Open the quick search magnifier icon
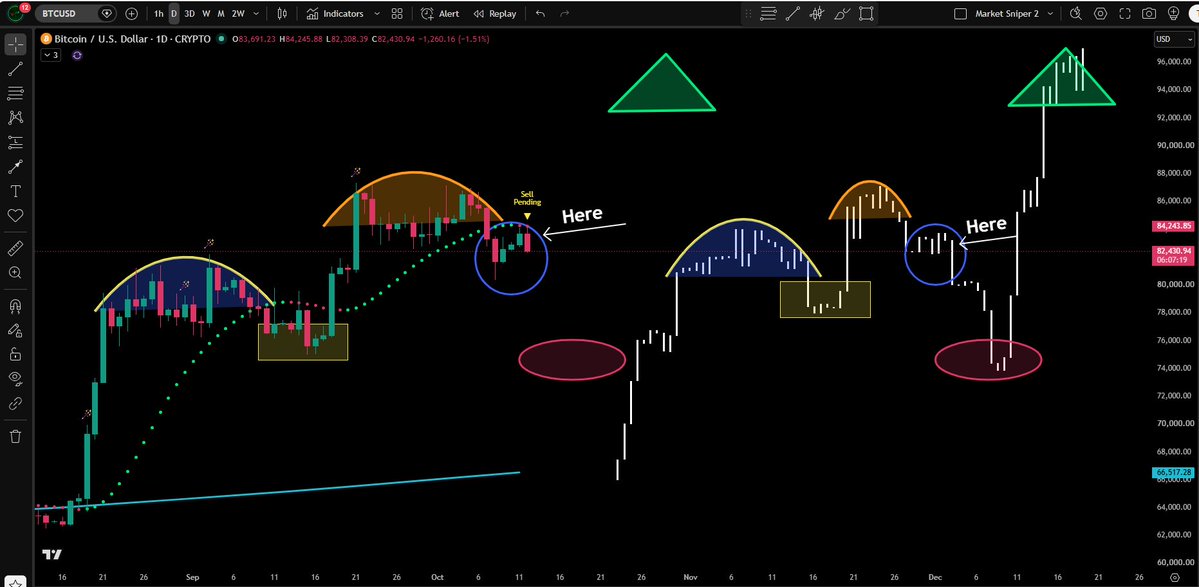Viewport: 1199px width, 587px height. click(1076, 14)
